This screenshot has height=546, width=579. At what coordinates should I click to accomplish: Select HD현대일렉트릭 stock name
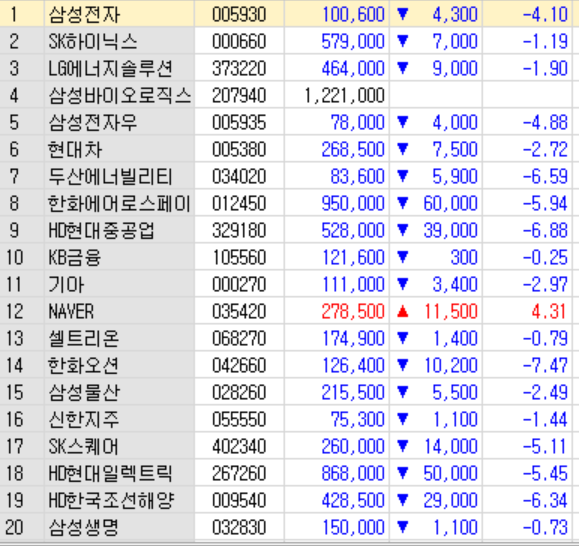(x=110, y=473)
